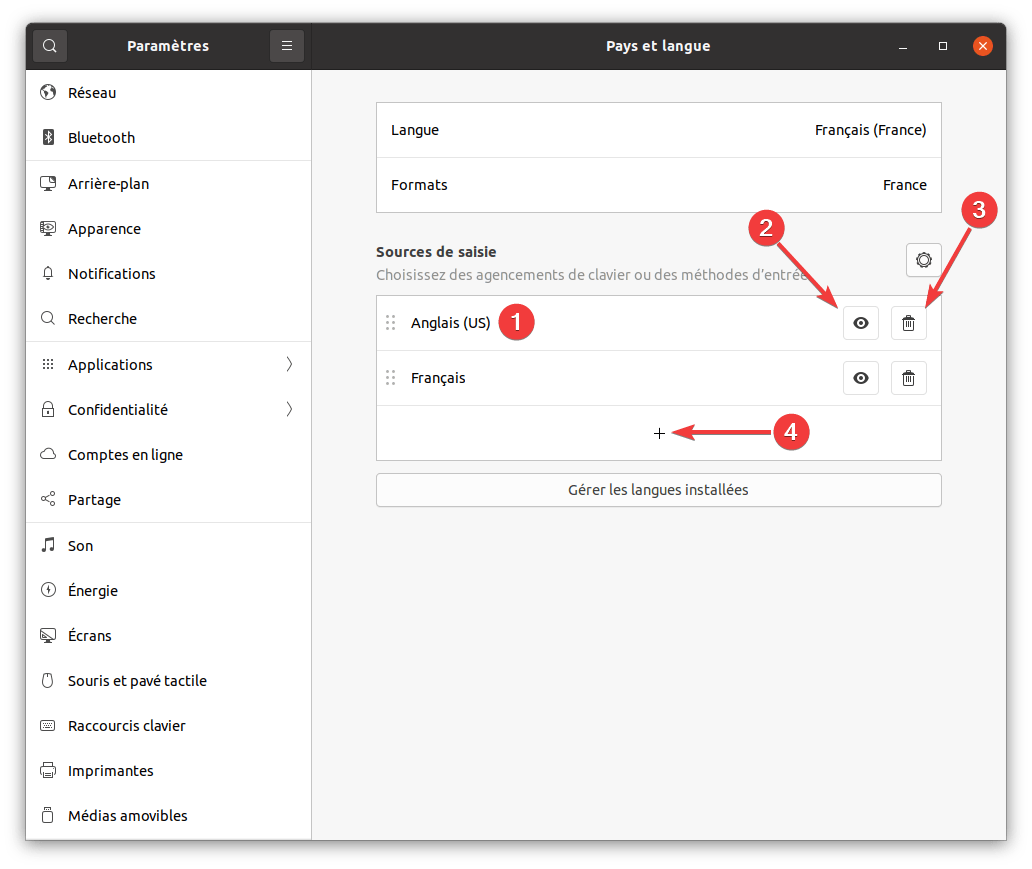The image size is (1032, 869).
Task: Change the Formats region setting
Action: pyautogui.click(x=658, y=185)
